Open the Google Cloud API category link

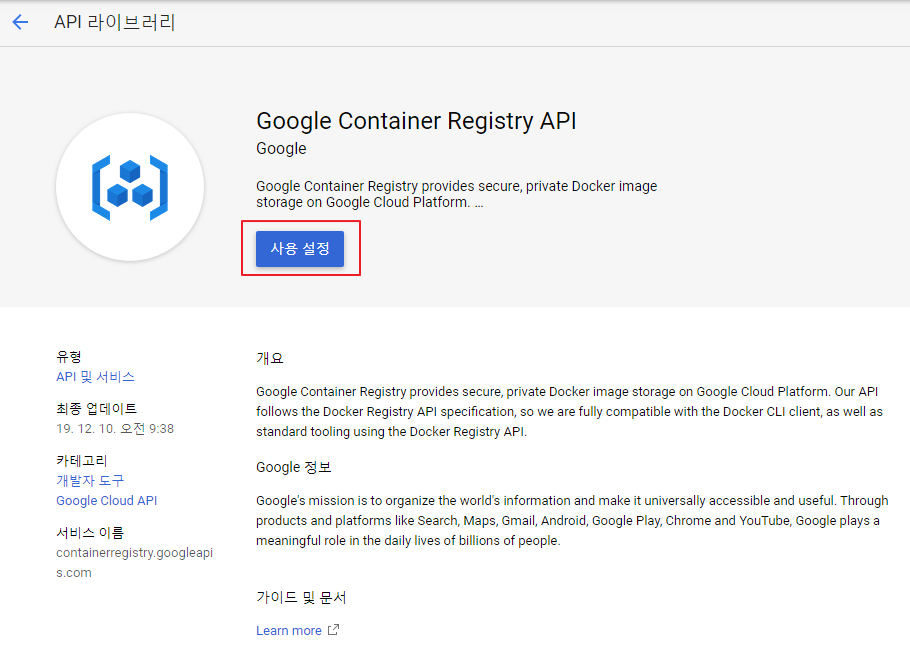107,500
